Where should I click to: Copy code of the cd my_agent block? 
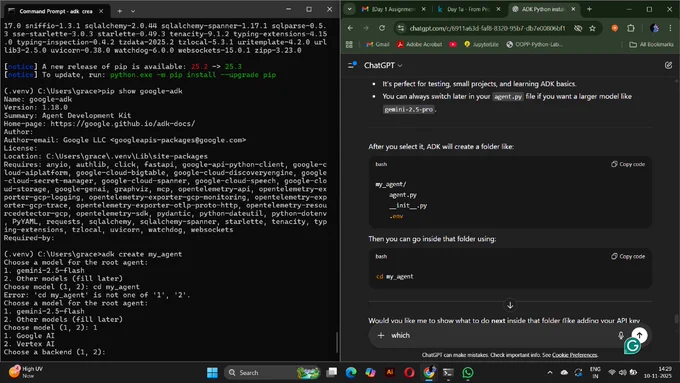628,256
